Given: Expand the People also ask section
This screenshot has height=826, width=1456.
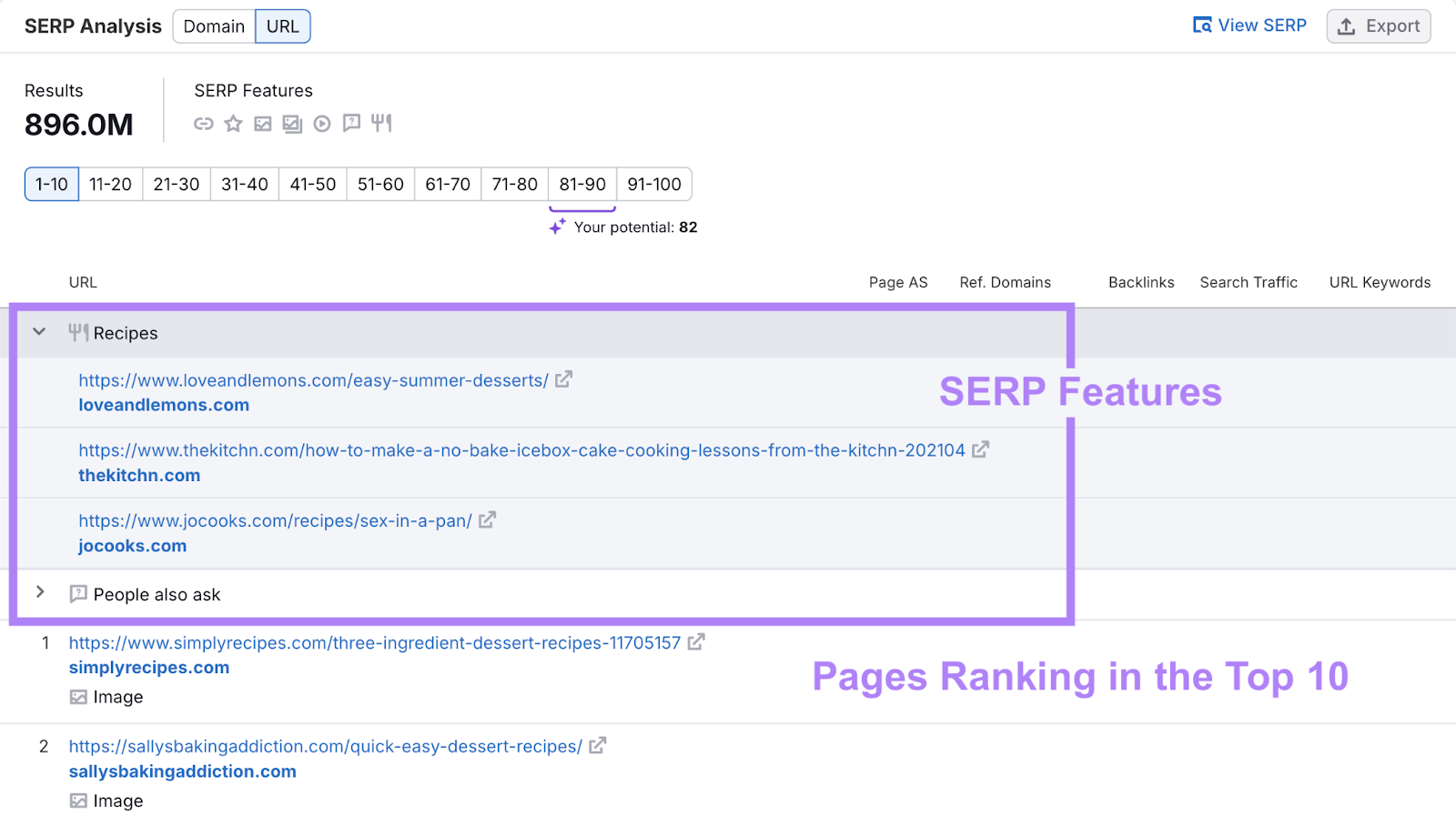Looking at the screenshot, I should click(40, 592).
